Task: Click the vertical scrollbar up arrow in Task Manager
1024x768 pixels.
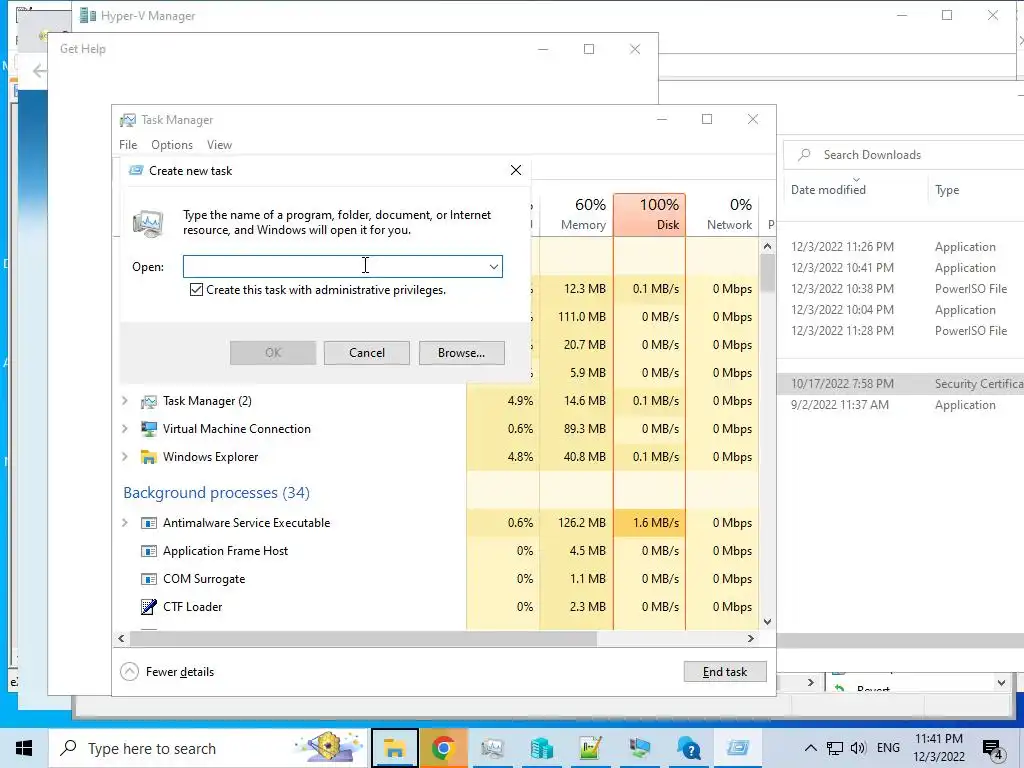Action: (767, 246)
